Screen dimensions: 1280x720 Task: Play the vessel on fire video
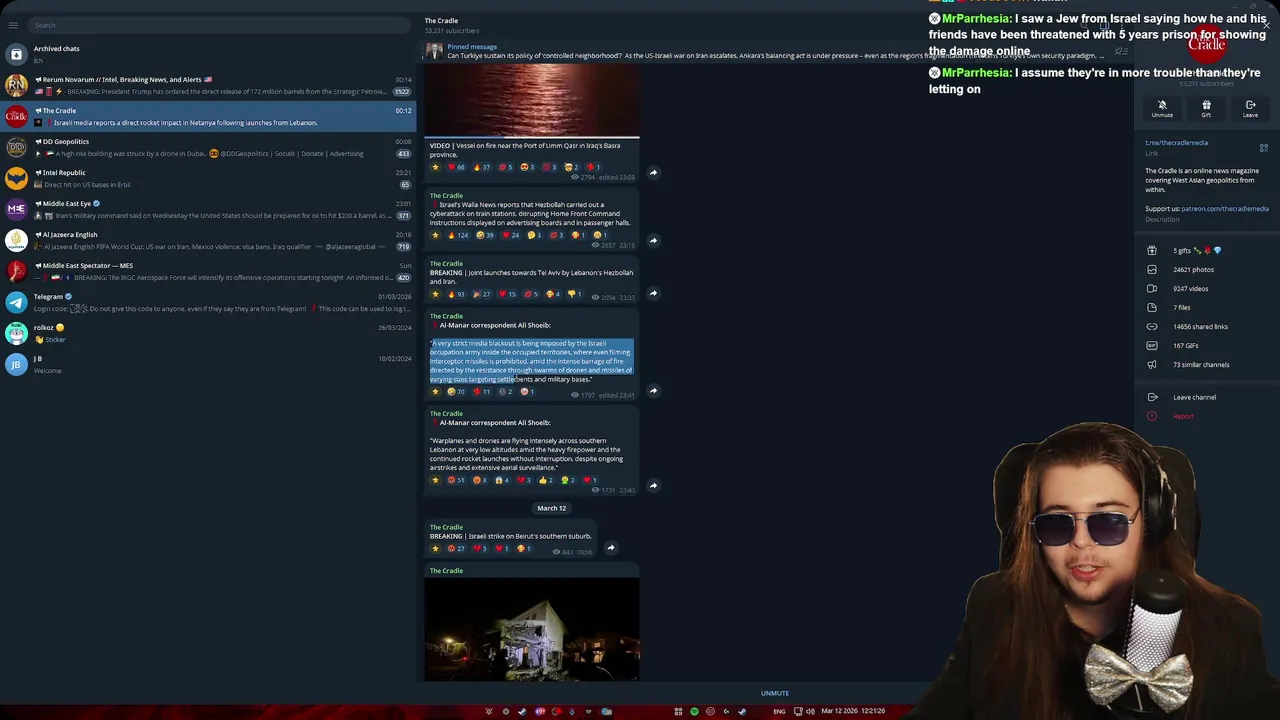(x=531, y=100)
